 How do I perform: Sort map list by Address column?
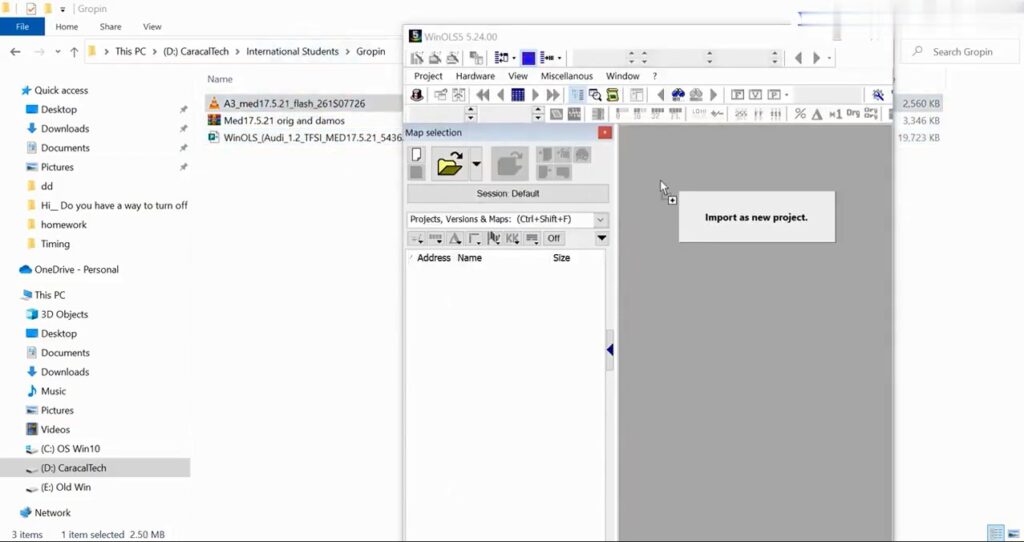[434, 258]
